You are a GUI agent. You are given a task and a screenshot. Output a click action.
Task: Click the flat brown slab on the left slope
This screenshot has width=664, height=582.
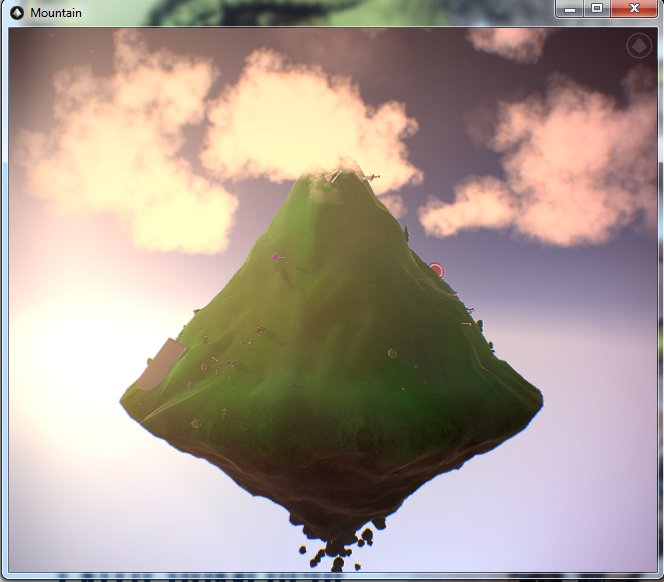click(x=161, y=364)
